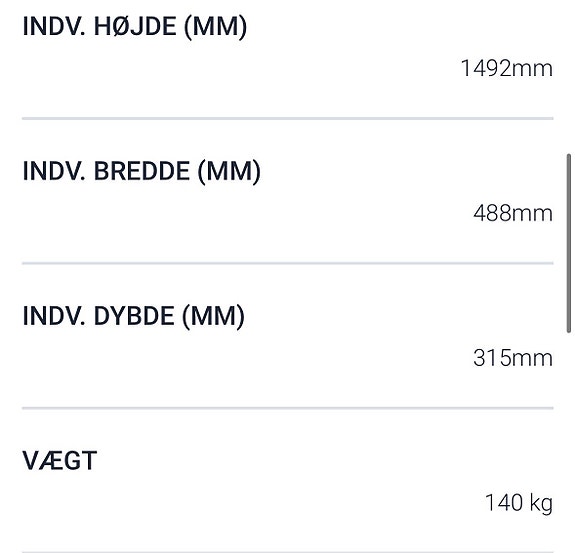Select the 140 kg weight value
This screenshot has width=575, height=553.
(x=519, y=503)
